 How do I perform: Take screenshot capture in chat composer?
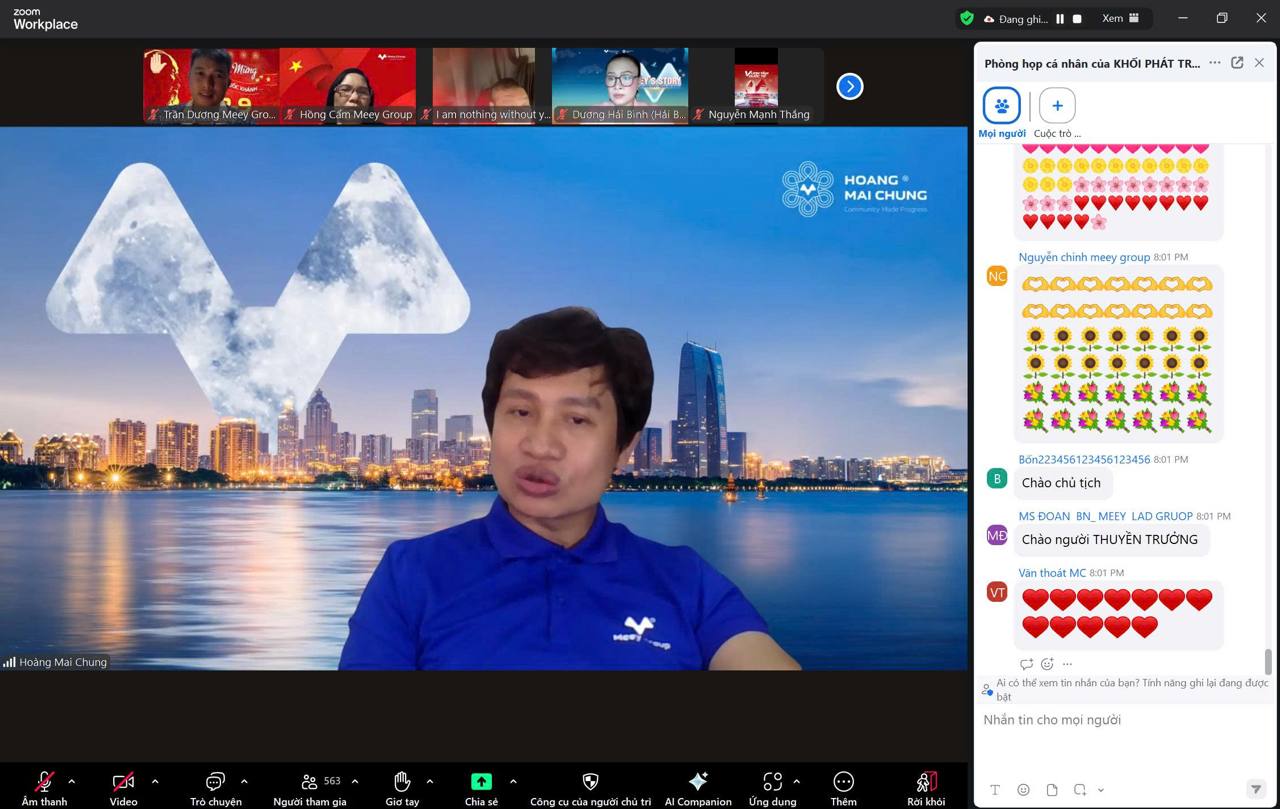1080,790
